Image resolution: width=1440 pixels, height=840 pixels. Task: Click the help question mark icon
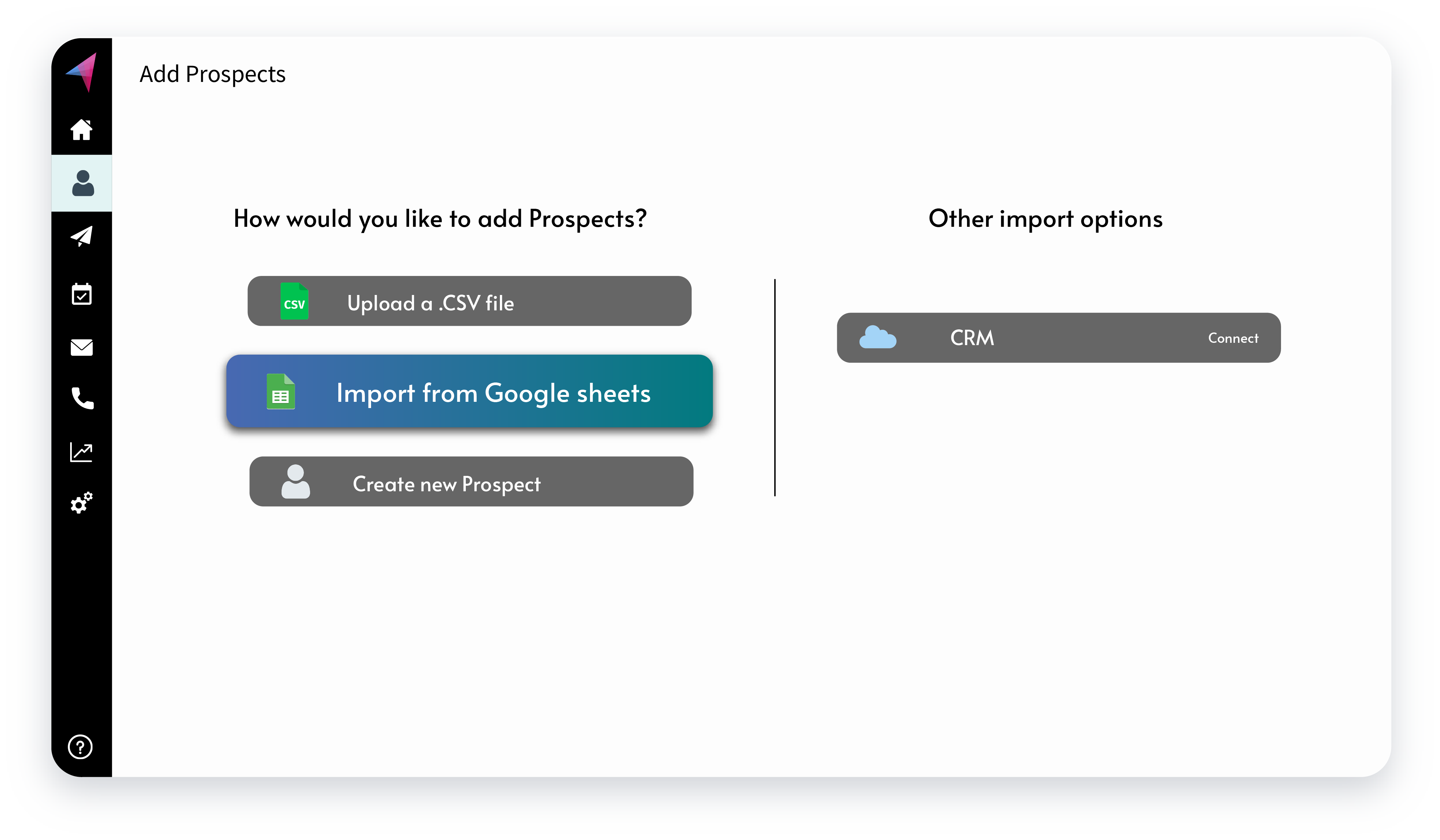point(81,746)
